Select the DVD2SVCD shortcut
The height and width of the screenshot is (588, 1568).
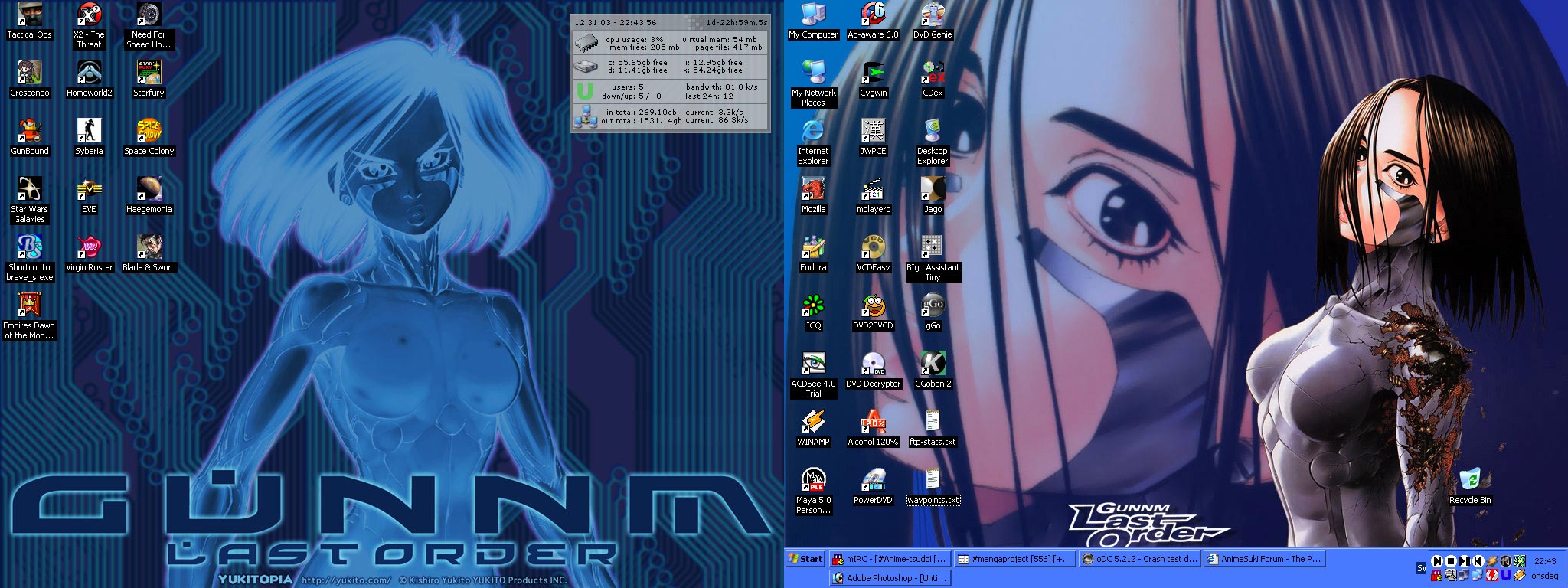(873, 312)
